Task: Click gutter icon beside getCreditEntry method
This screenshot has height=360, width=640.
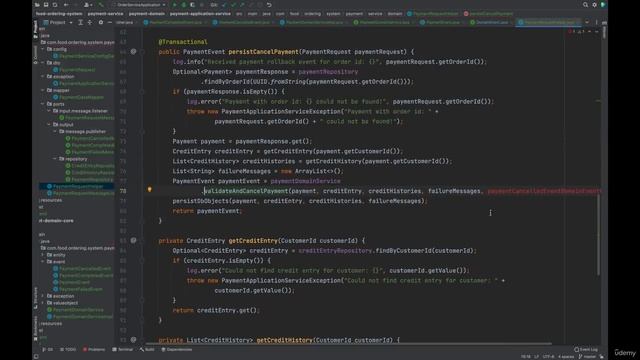Action: tap(133, 240)
